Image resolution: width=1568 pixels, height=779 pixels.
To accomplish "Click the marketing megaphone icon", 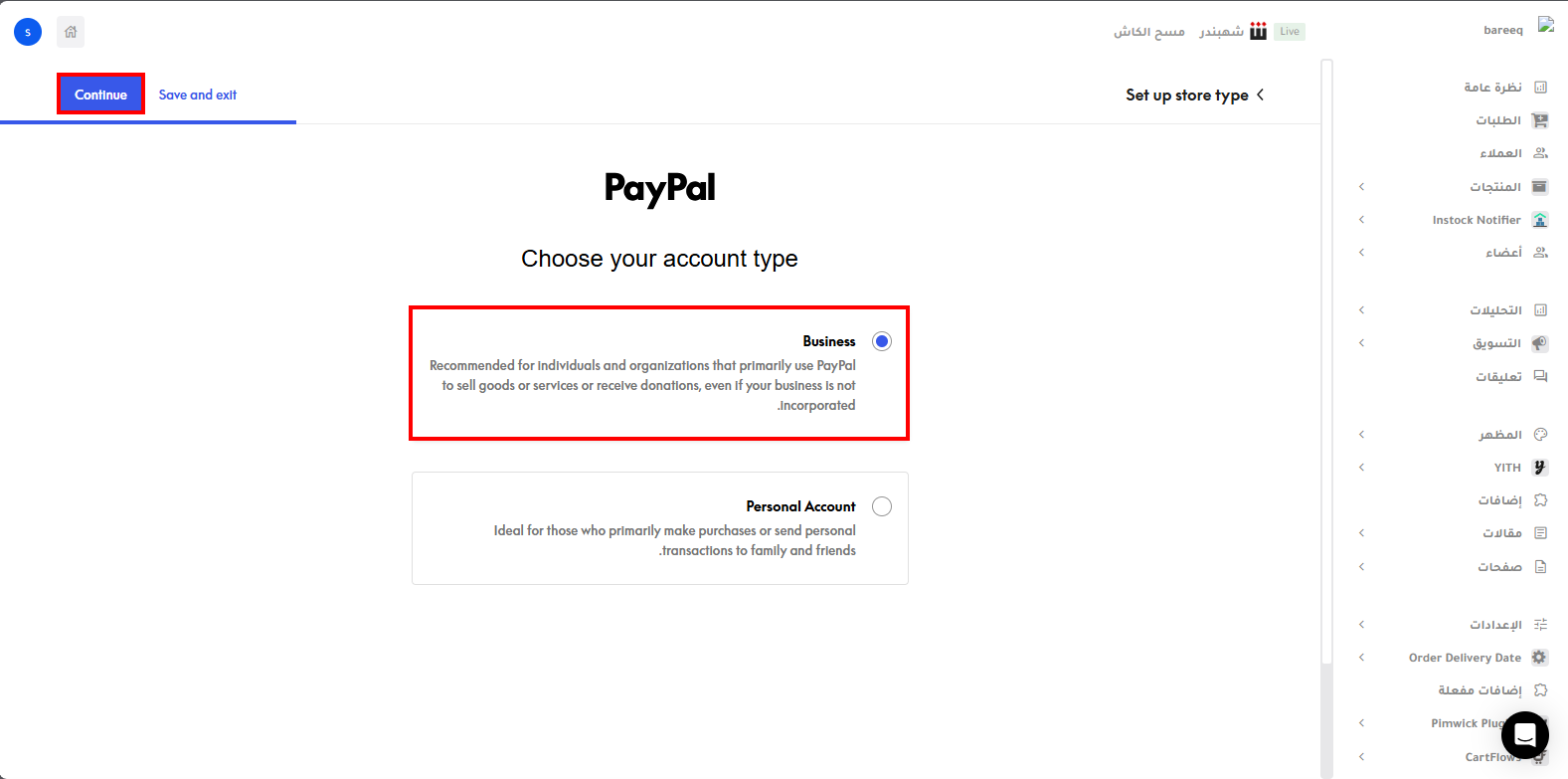I will 1540,343.
